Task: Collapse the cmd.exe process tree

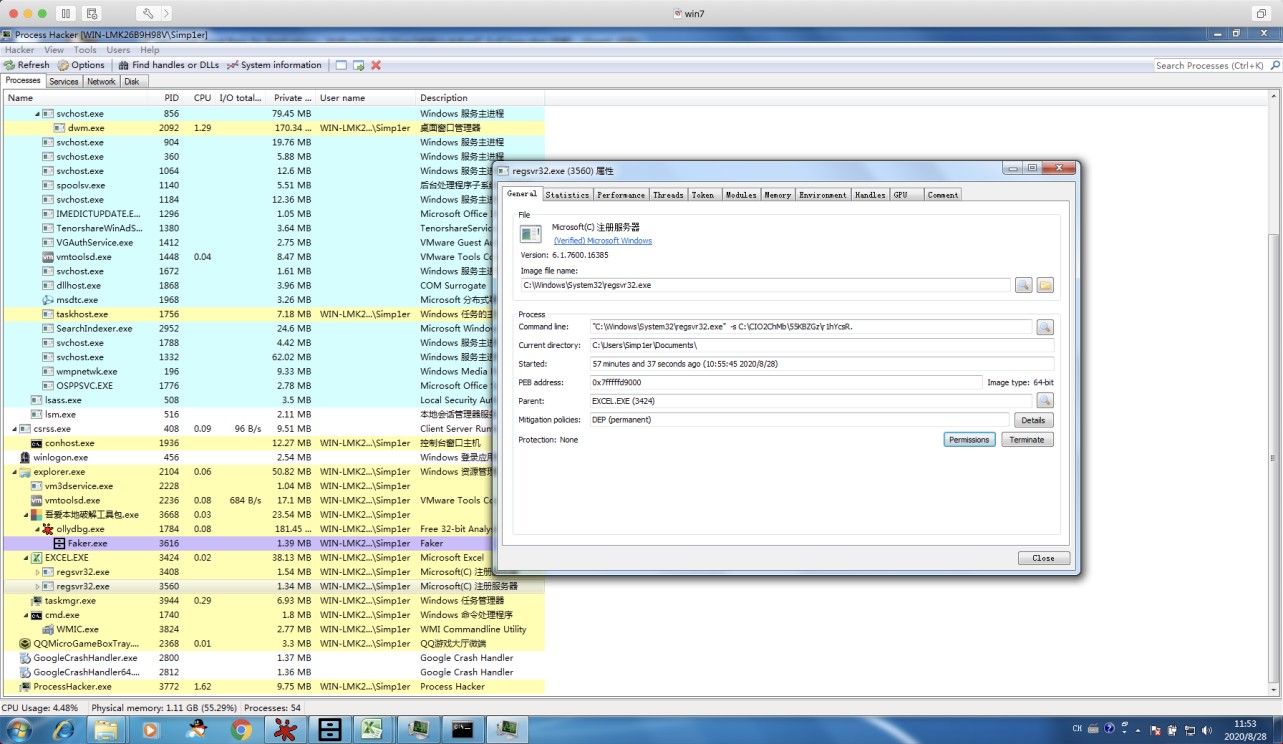Action: [26, 615]
